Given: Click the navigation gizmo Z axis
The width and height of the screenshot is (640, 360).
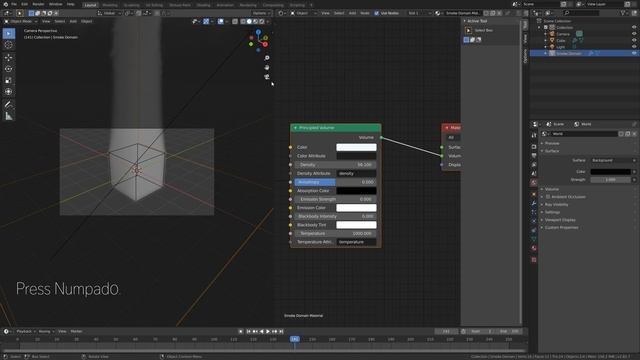Looking at the screenshot, I should (258, 31).
